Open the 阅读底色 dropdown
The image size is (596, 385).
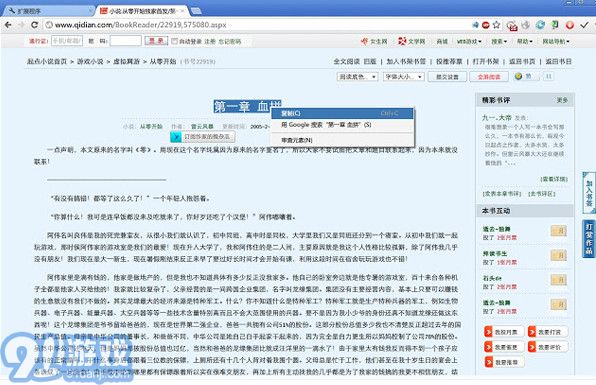point(357,77)
